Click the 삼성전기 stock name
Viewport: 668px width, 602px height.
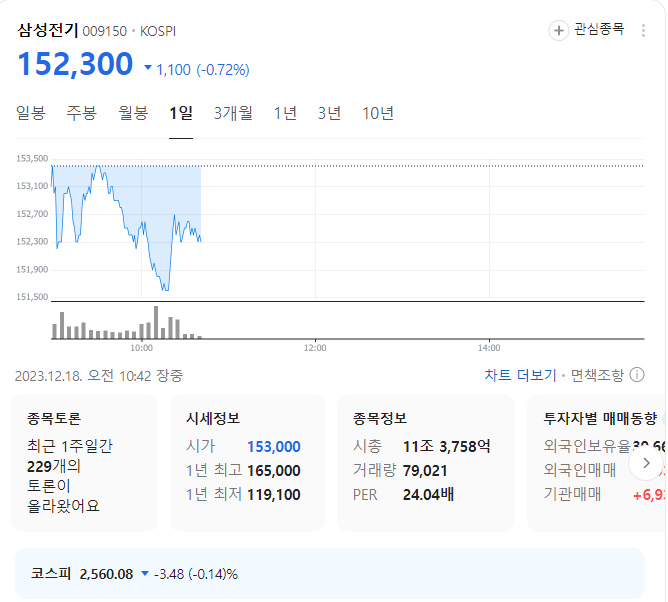pyautogui.click(x=48, y=30)
